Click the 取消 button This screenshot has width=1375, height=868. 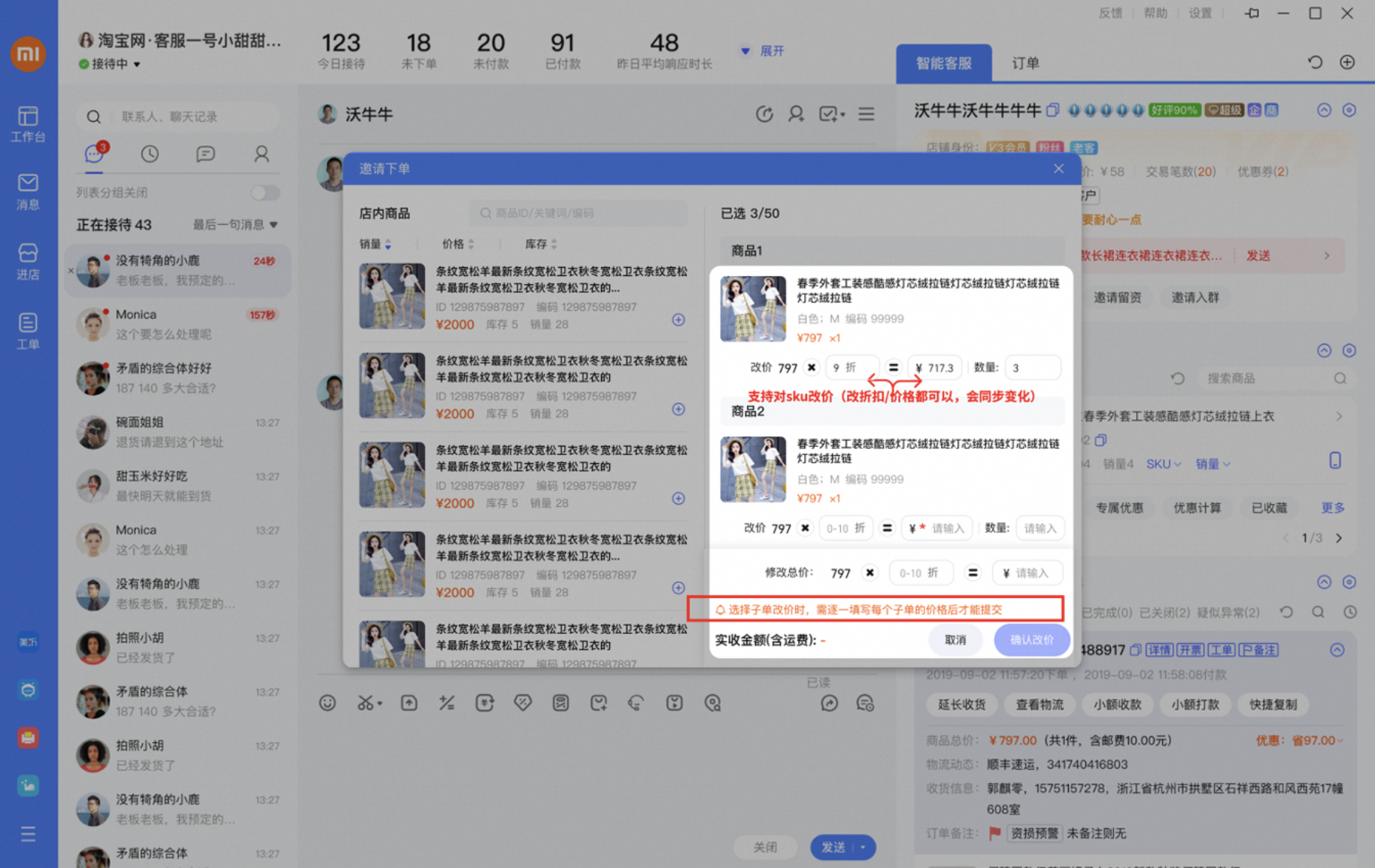click(955, 640)
